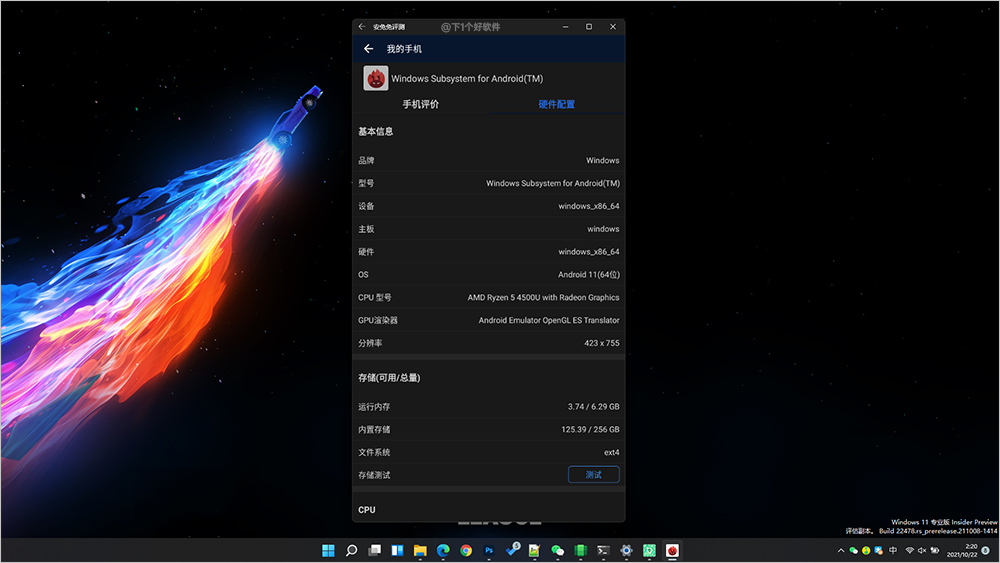
Task: Switch to the 手机评价 tab
Action: (x=421, y=104)
